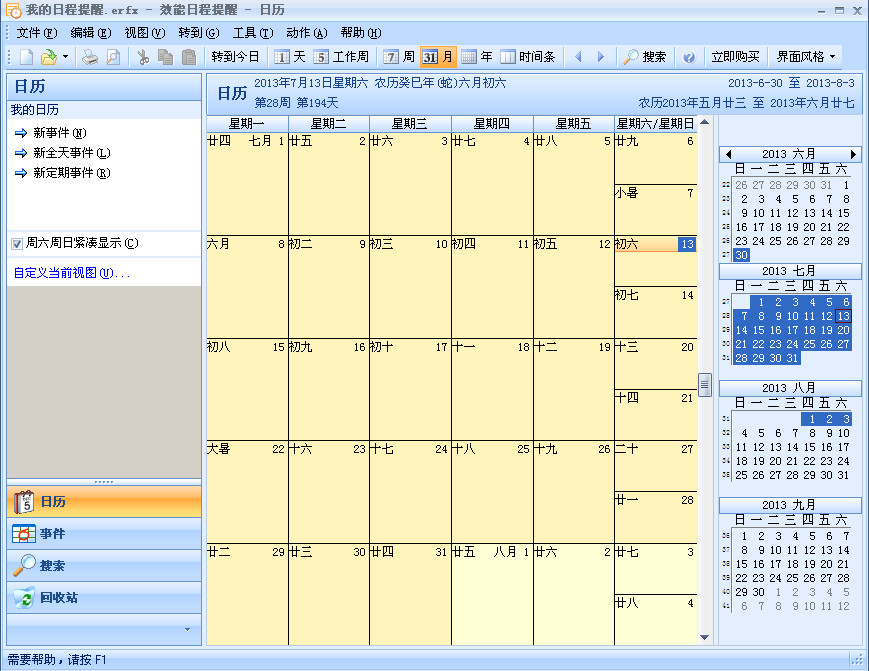This screenshot has width=869, height=671.
Task: Go to previous month in mini calendar
Action: [728, 154]
